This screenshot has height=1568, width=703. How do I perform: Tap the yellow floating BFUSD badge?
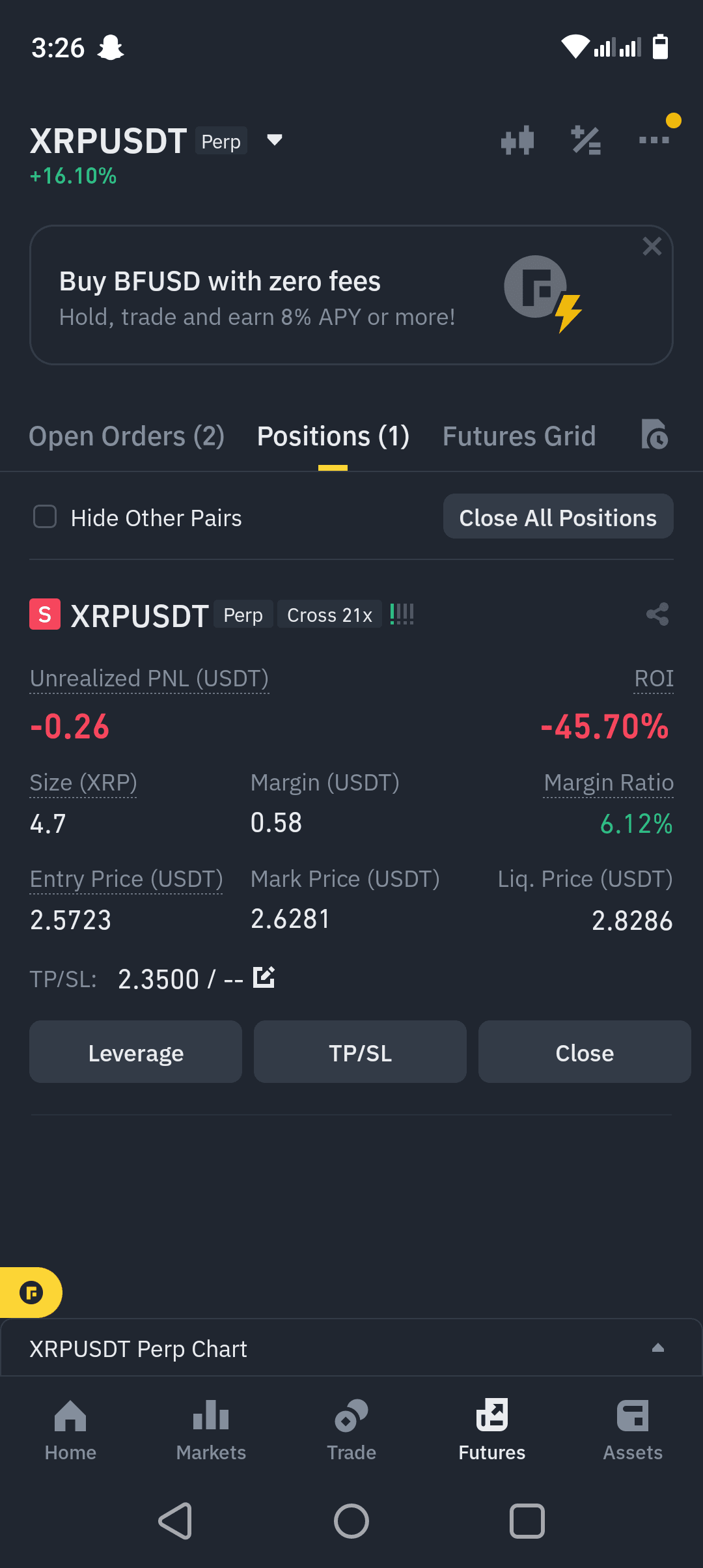point(31,1293)
